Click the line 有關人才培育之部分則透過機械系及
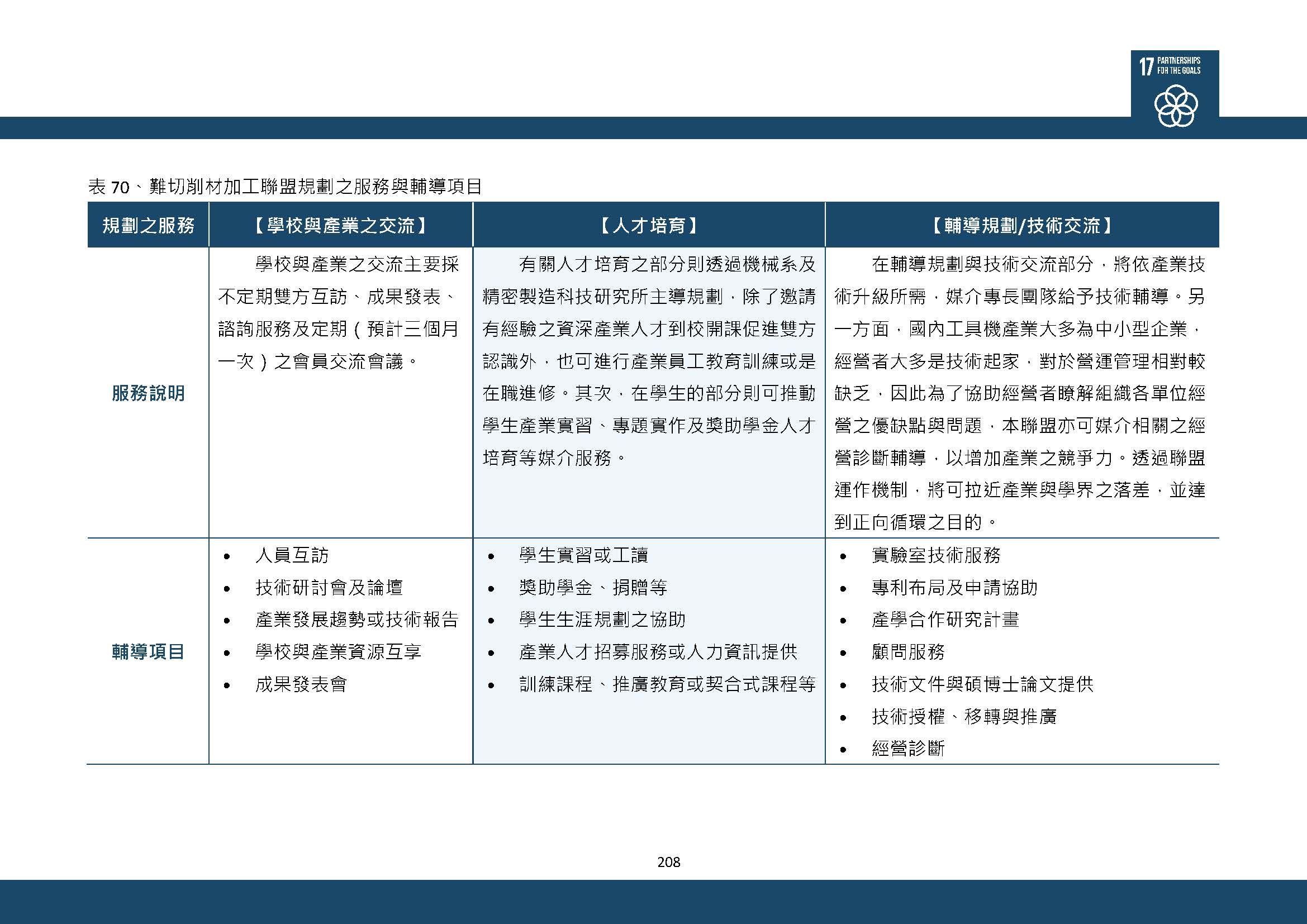This screenshot has height=924, width=1307. (x=667, y=265)
